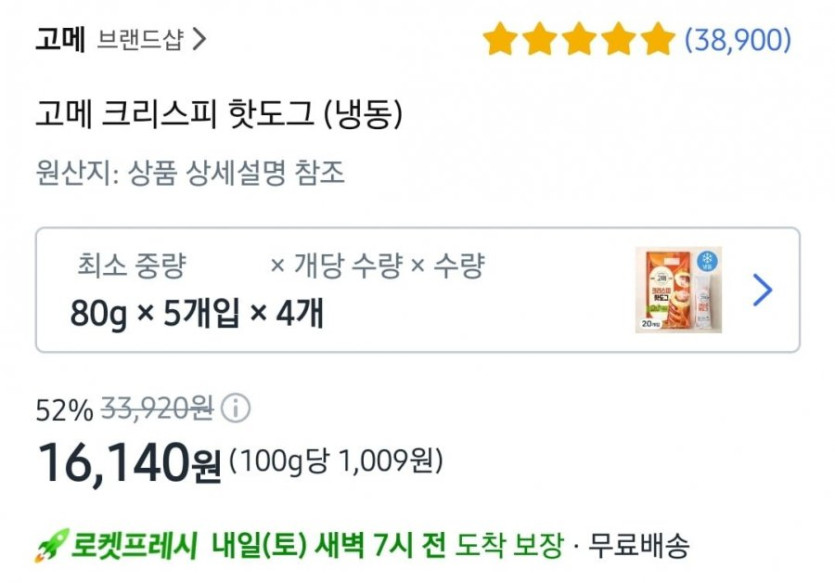835x583 pixels.
Task: Open the 브랜드샵 chevron arrow
Action: click(199, 40)
